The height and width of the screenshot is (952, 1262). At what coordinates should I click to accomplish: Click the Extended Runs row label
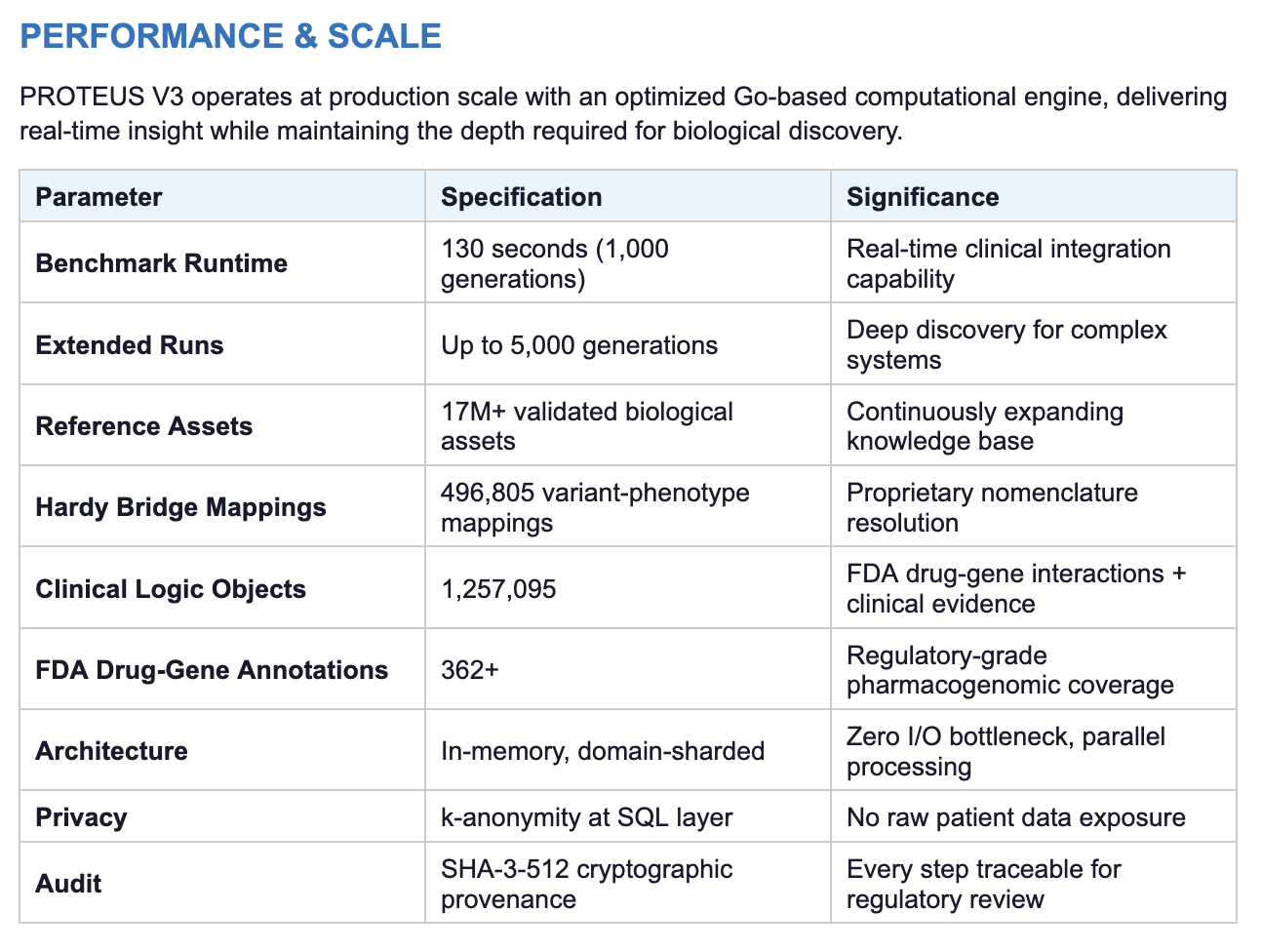[129, 345]
